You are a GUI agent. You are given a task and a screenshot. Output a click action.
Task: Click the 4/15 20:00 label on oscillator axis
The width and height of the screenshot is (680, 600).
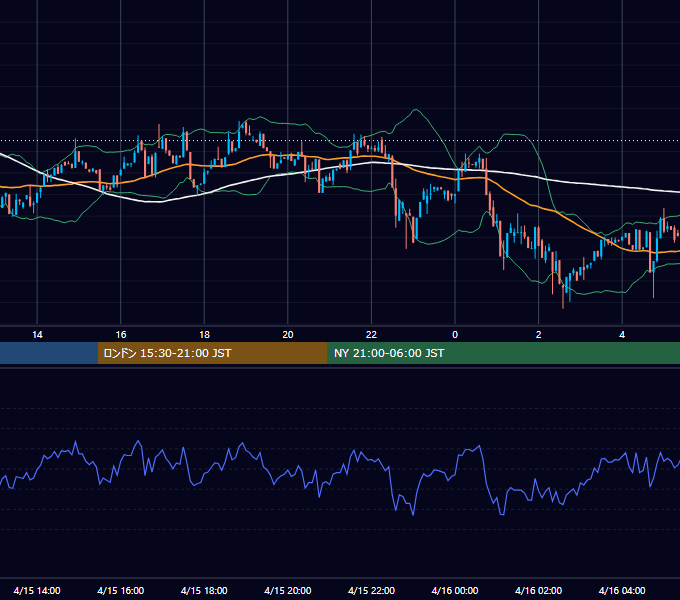pos(288,590)
